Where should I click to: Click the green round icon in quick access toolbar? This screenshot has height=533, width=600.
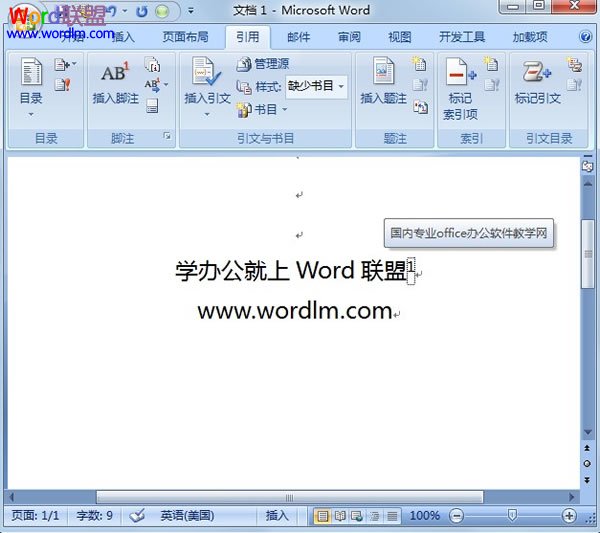(162, 11)
